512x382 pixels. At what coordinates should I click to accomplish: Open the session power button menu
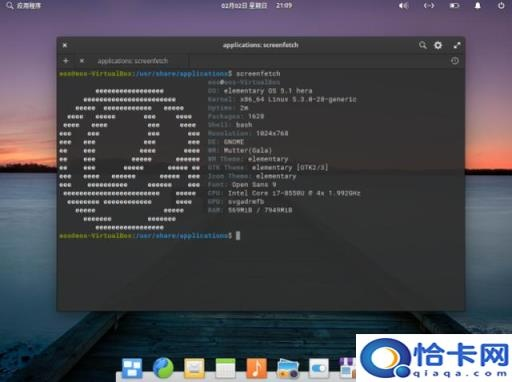[x=501, y=6]
